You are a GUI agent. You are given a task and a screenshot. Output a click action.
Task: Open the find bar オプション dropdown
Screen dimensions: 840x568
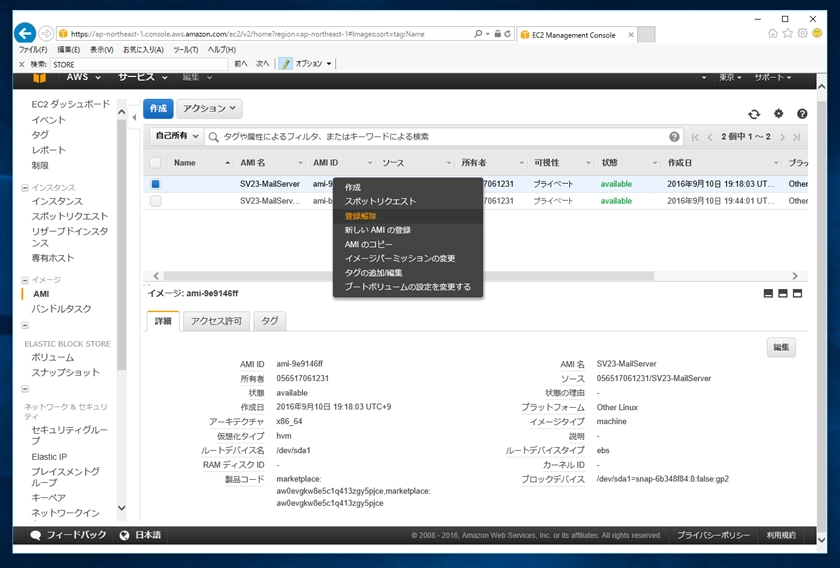click(313, 64)
